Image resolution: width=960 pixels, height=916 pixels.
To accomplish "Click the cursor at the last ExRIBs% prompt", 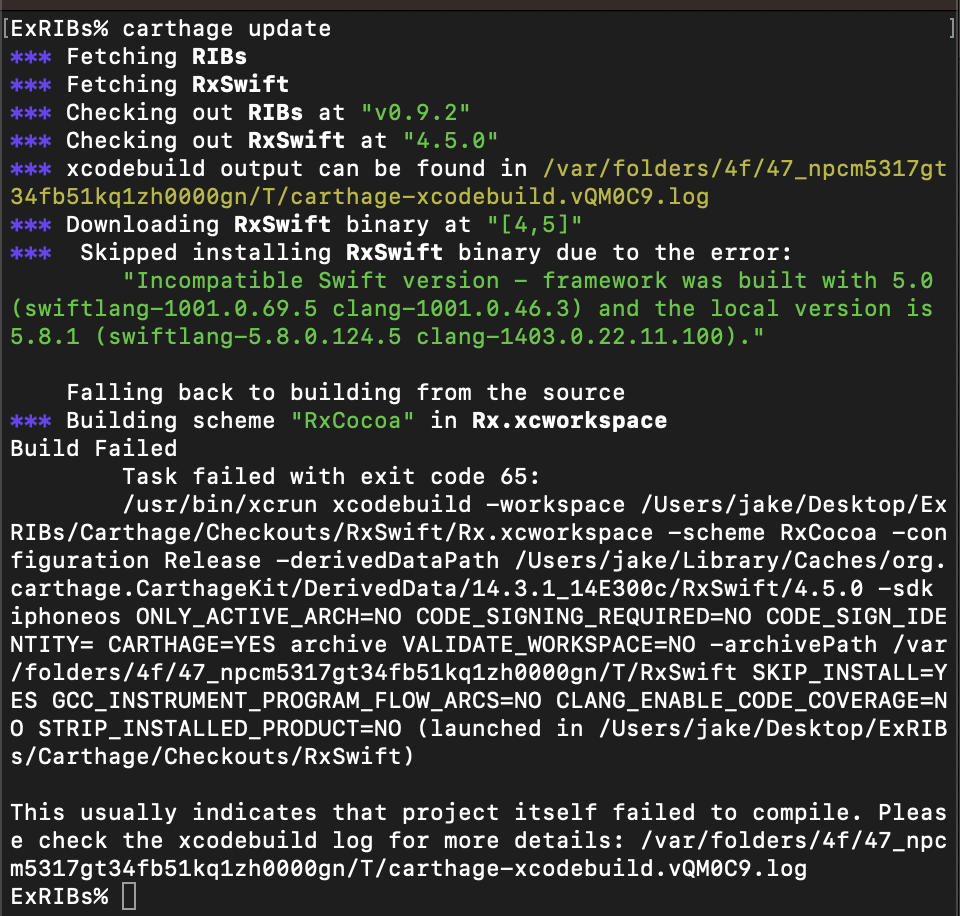I will click(x=129, y=897).
